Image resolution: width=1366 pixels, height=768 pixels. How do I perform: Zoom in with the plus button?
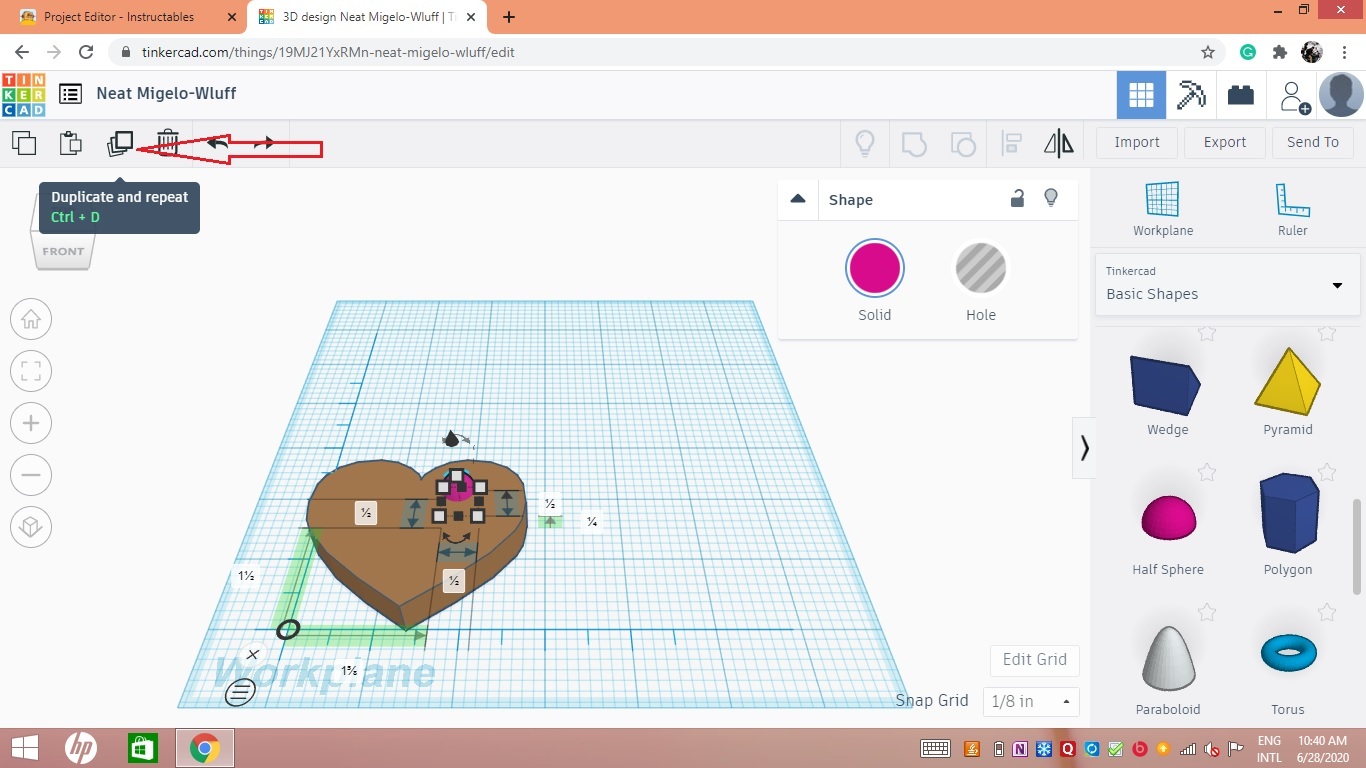31,424
